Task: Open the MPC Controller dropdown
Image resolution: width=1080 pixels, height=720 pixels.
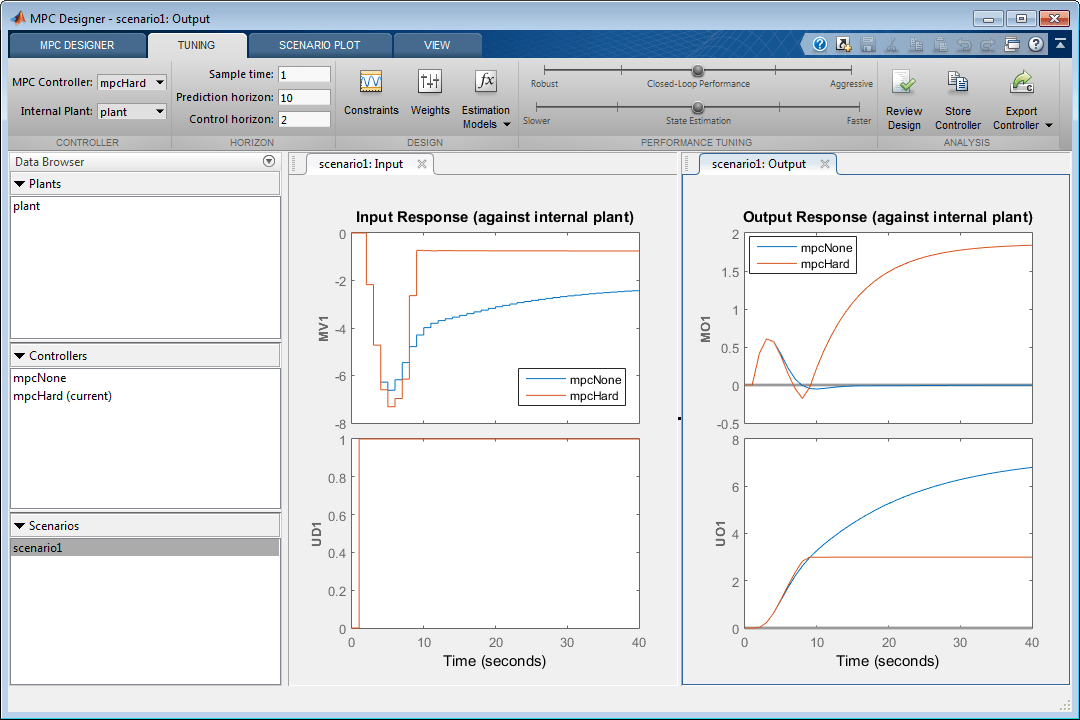Action: (x=132, y=83)
